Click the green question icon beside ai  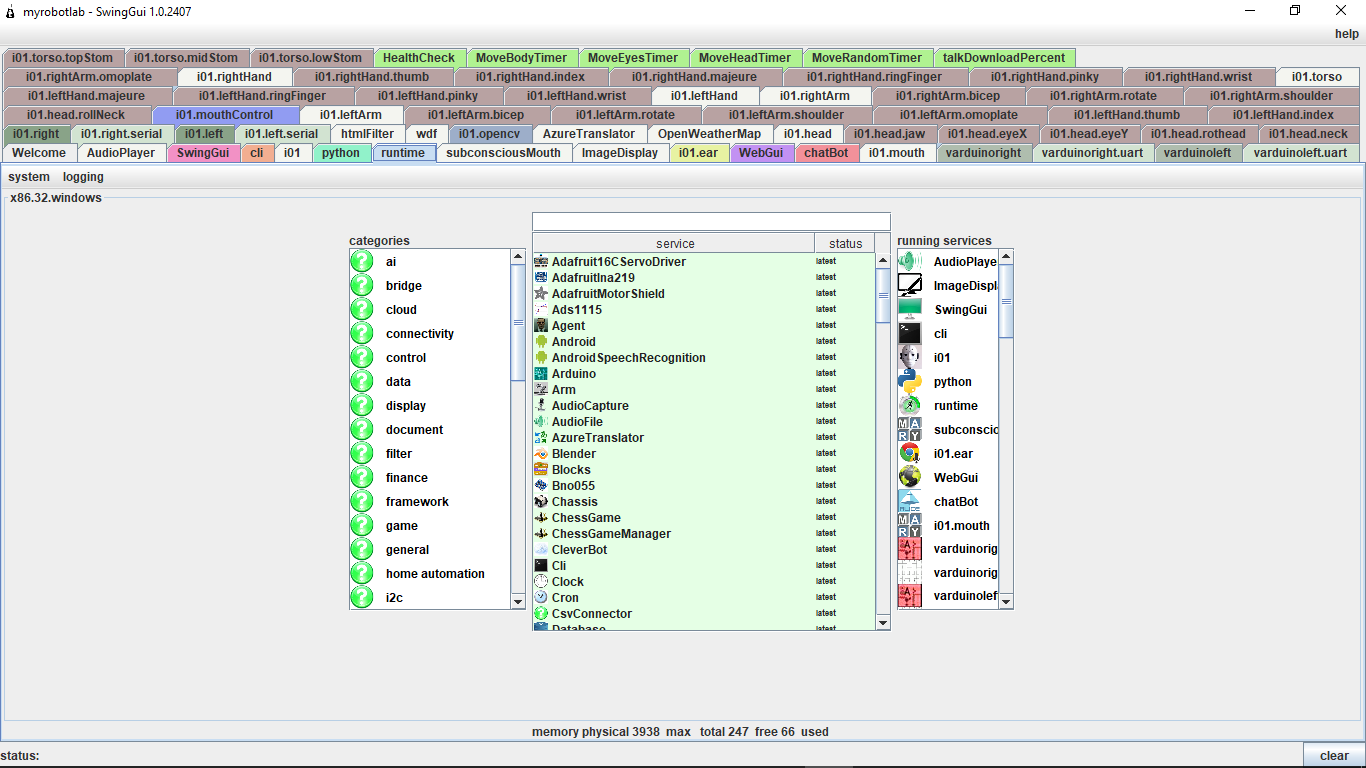362,262
